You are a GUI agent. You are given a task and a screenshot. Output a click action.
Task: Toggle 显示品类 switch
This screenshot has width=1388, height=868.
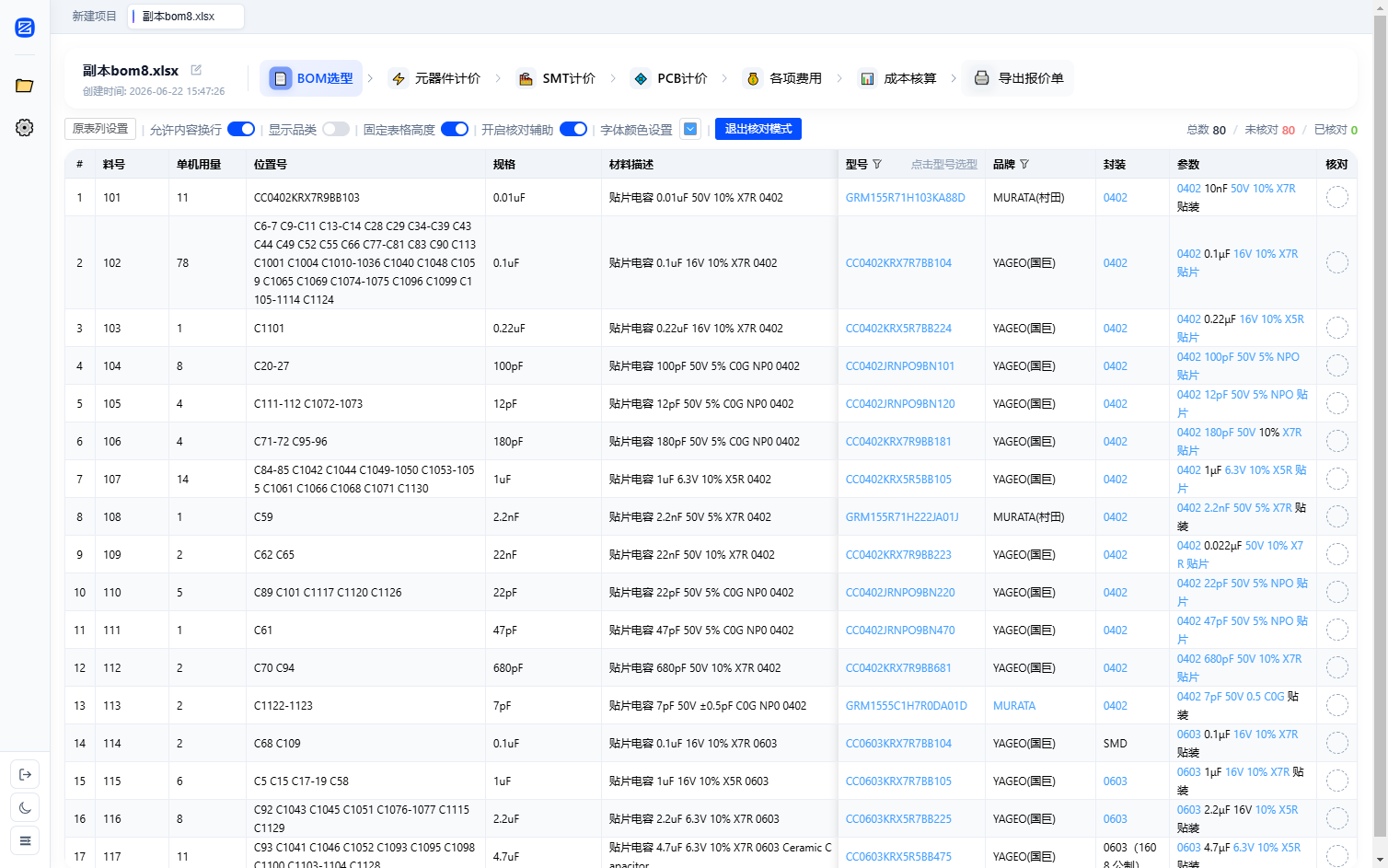point(336,129)
